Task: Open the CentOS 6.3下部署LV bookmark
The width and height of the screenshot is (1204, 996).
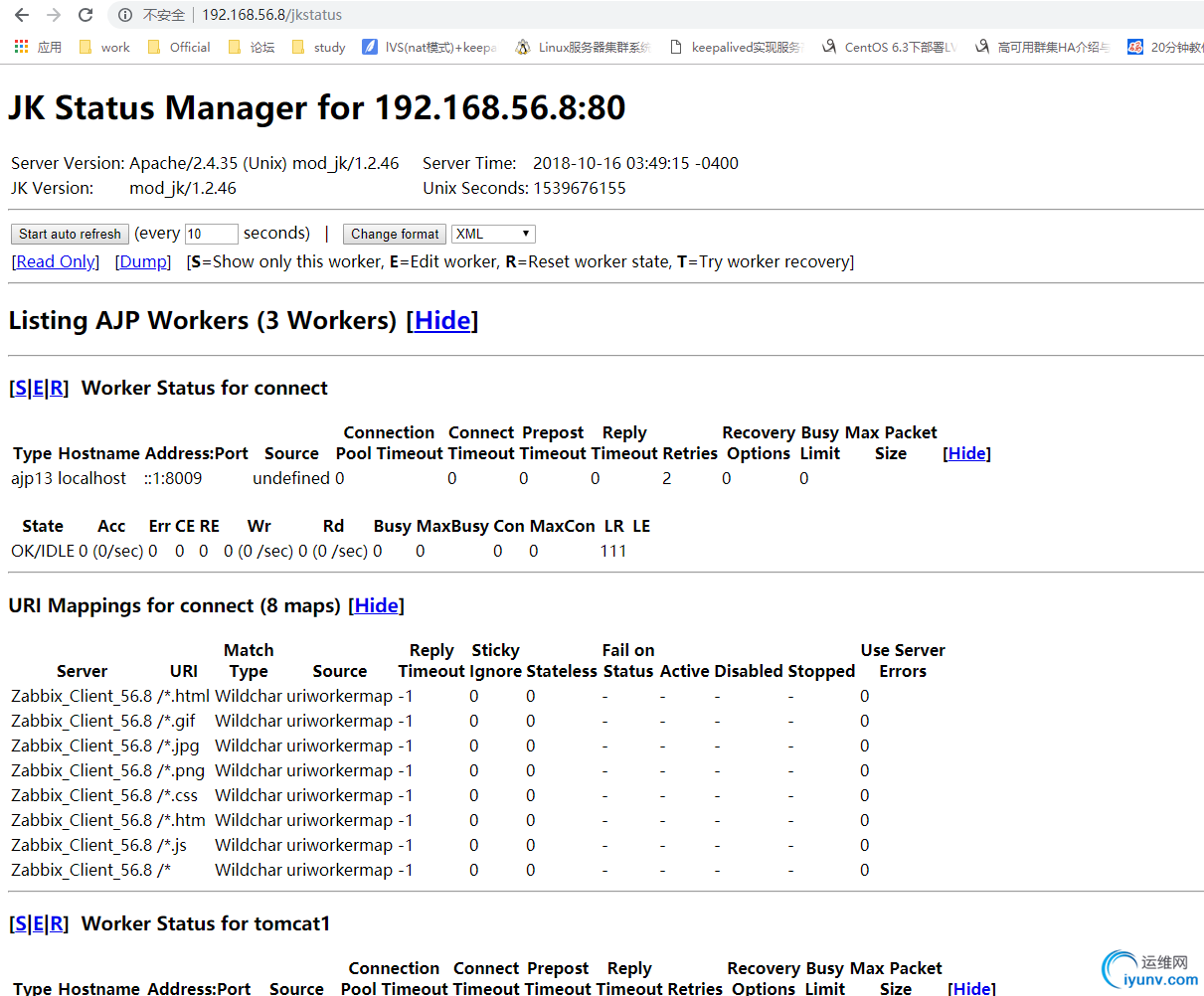Action: click(890, 47)
